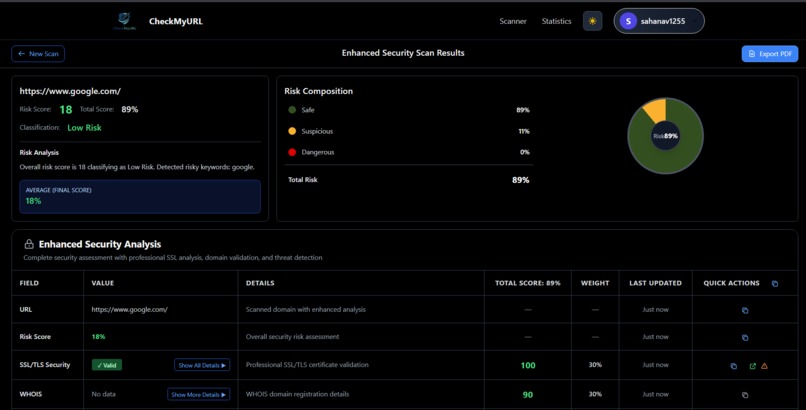Click the CheckMyURL logo icon

coord(124,21)
